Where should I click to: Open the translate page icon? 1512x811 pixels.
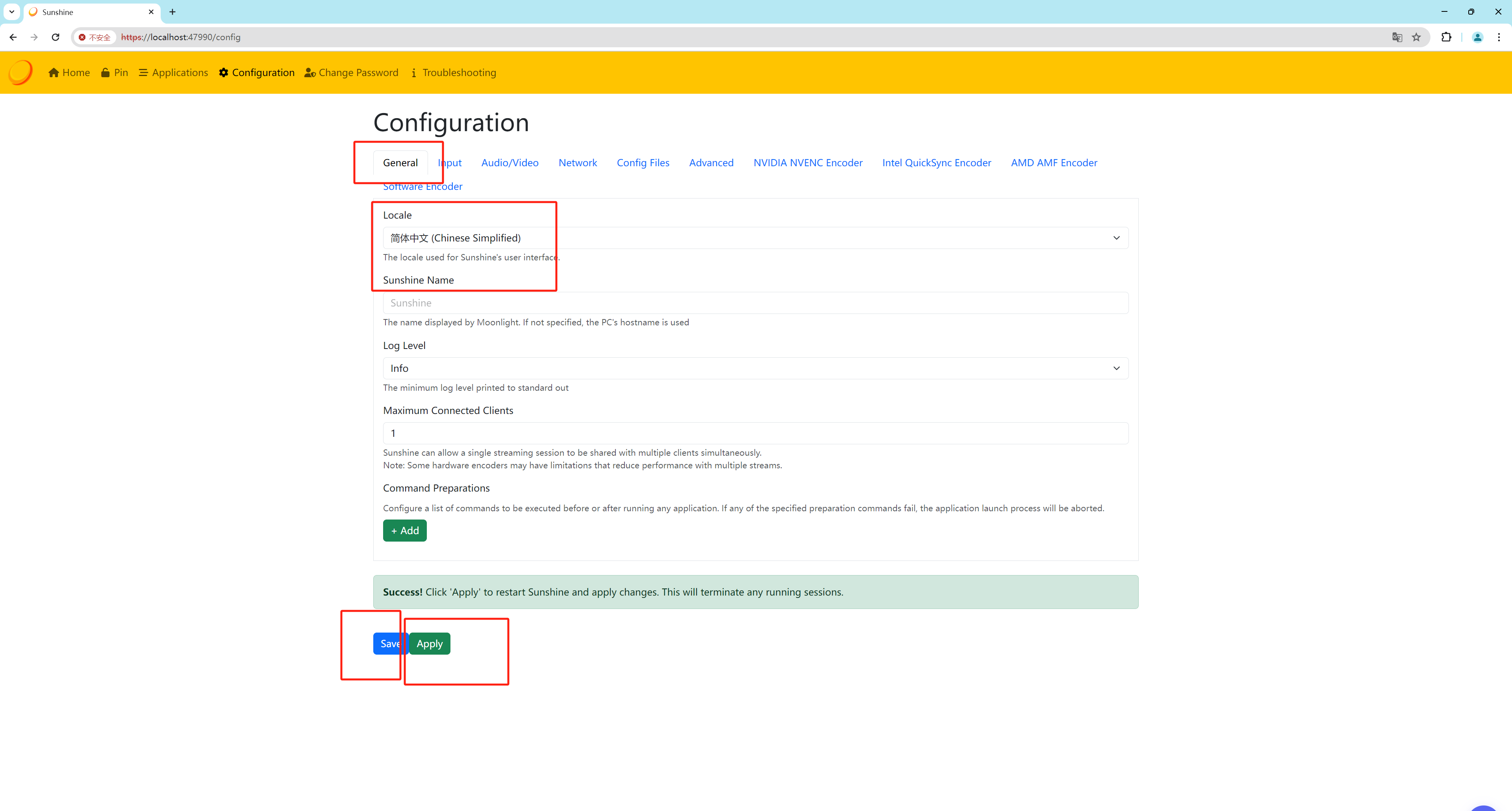pyautogui.click(x=1397, y=37)
